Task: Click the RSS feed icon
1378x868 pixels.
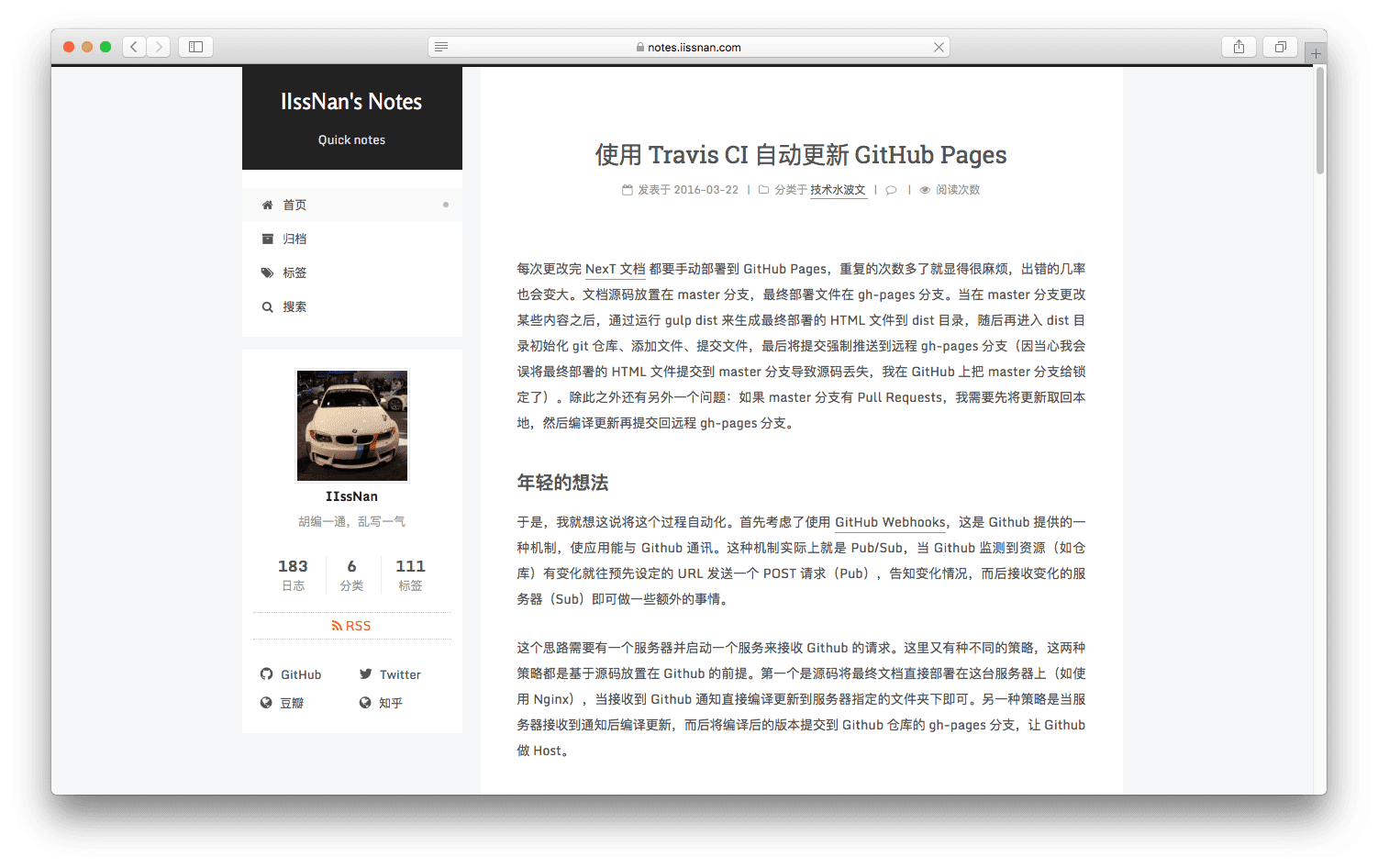Action: click(x=337, y=626)
